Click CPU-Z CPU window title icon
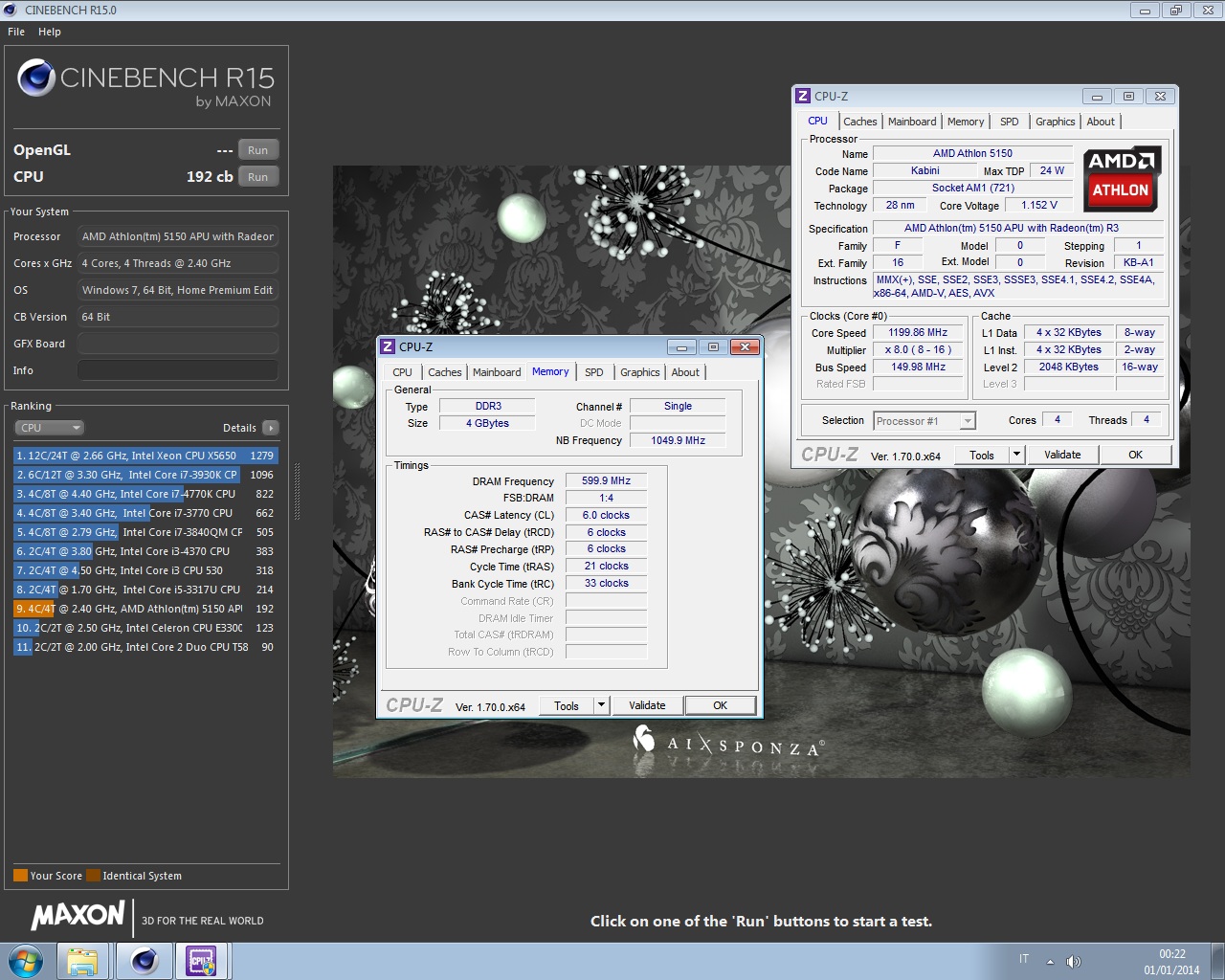1225x980 pixels. [803, 96]
